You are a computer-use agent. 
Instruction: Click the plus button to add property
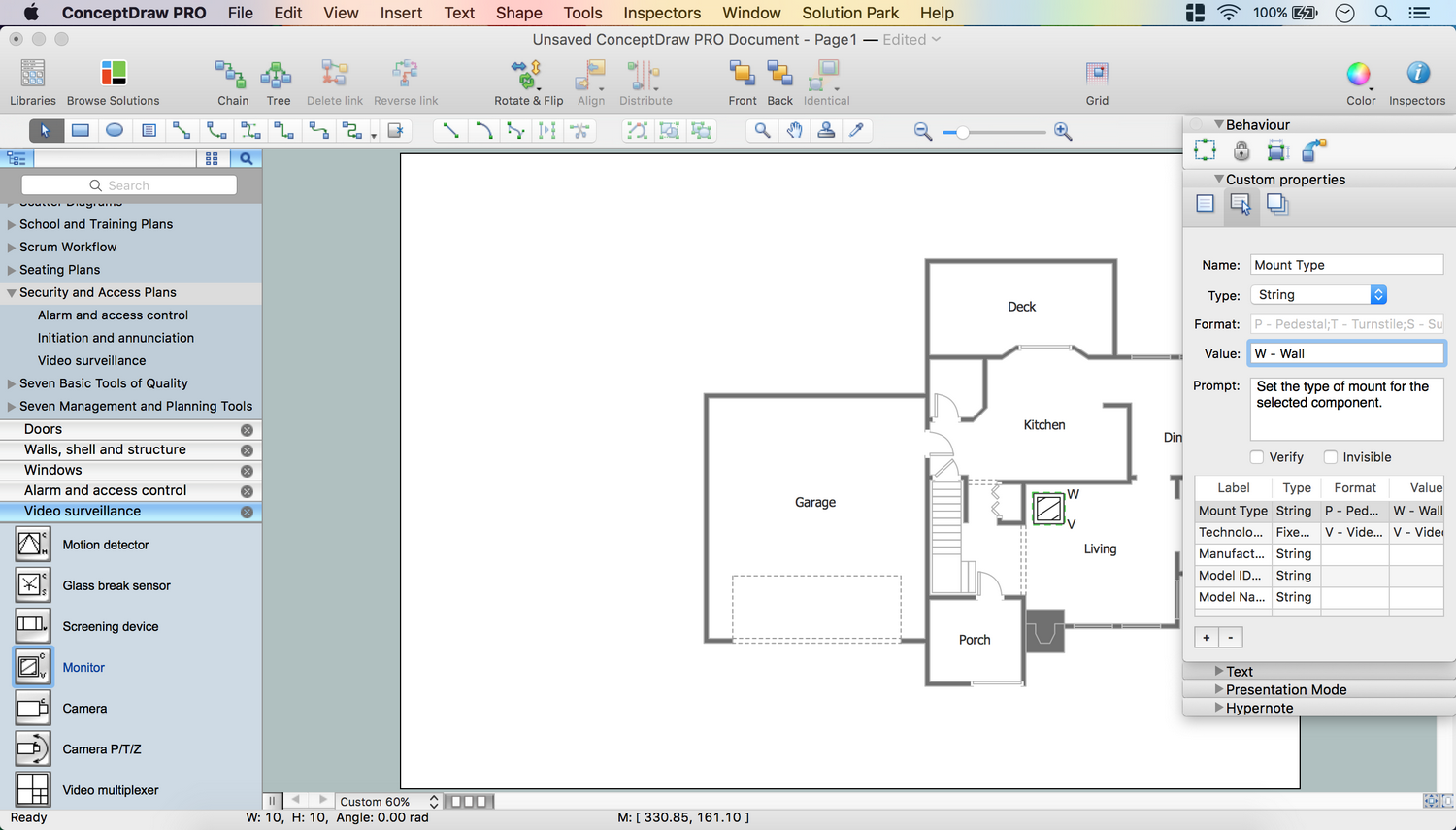coord(1207,638)
